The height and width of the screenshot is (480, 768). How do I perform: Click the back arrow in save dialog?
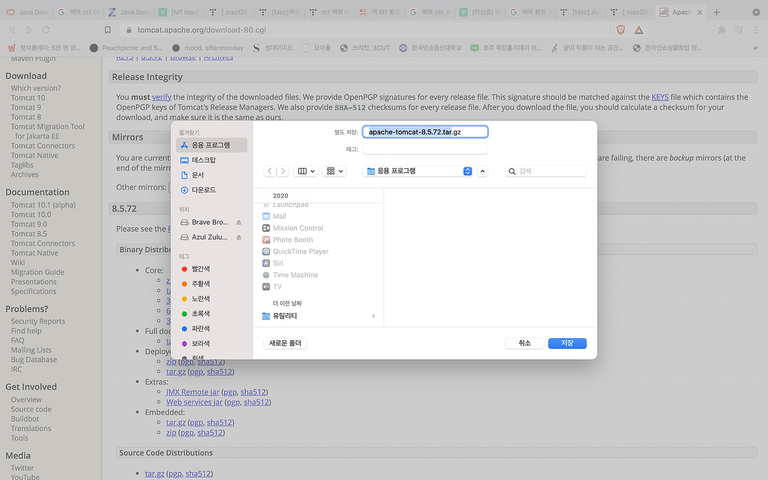click(270, 171)
